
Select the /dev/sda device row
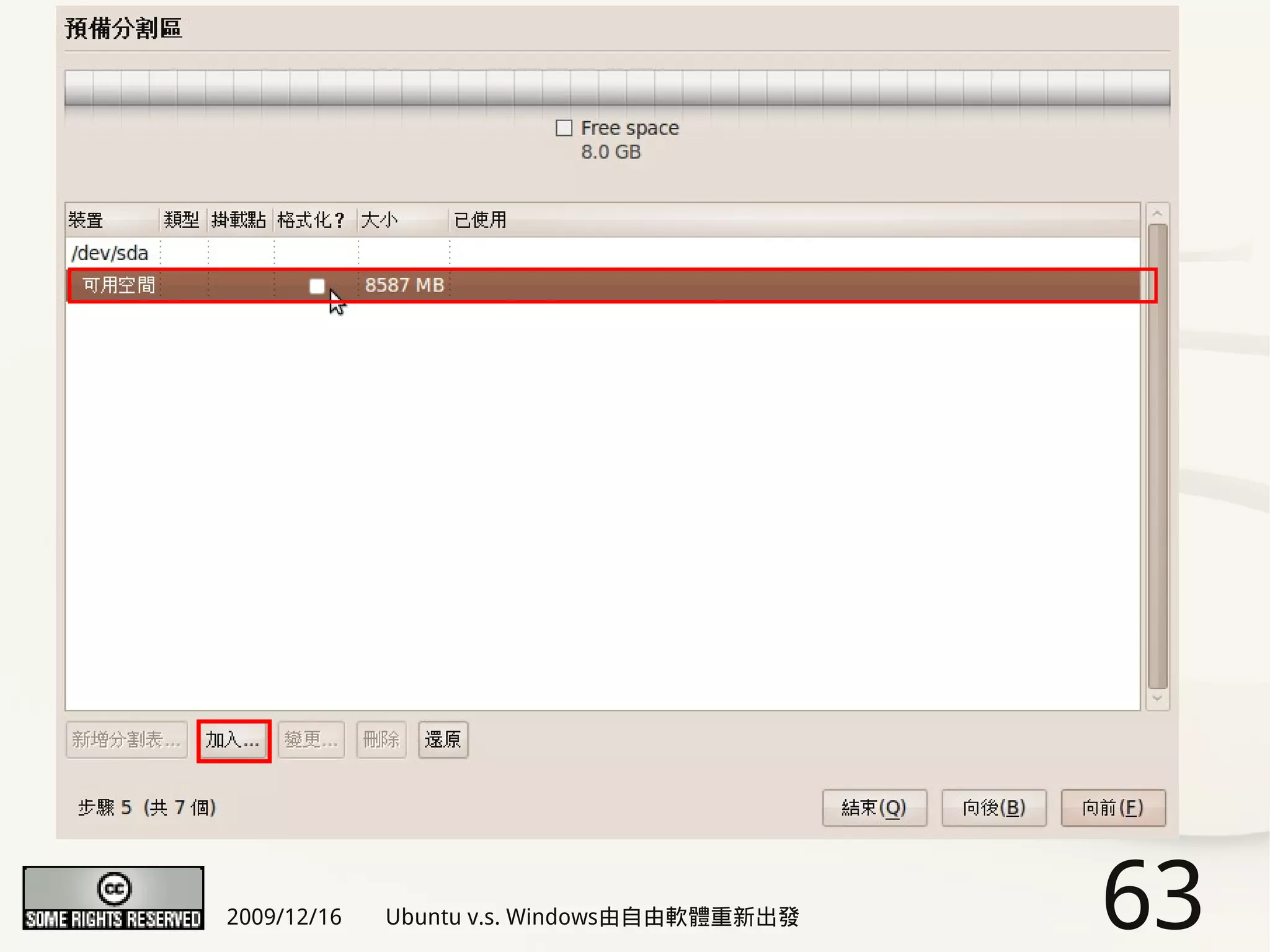[603, 253]
